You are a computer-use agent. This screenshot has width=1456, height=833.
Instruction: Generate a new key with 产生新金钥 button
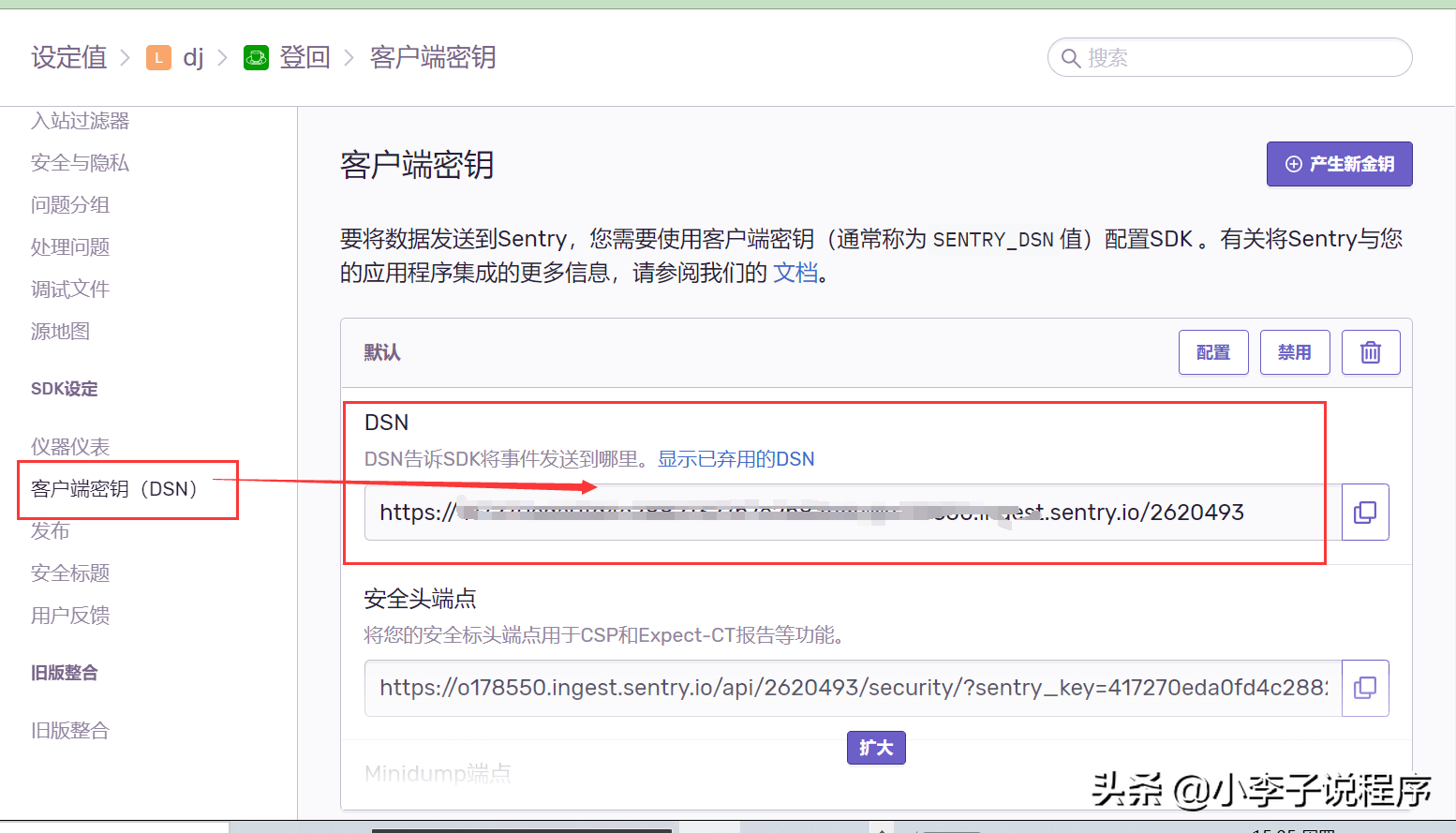point(1340,164)
